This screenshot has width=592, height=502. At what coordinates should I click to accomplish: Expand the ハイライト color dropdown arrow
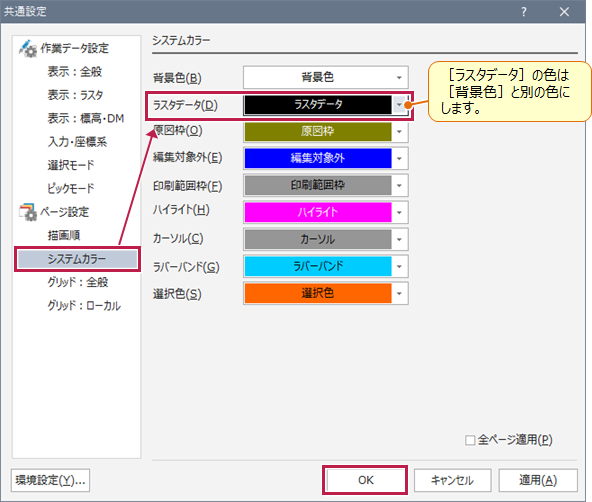point(399,213)
